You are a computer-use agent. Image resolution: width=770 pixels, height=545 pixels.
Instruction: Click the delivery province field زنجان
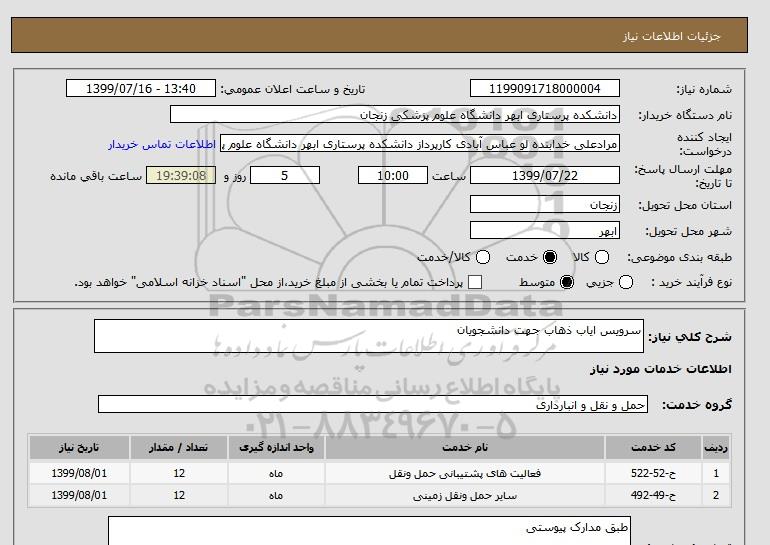pos(545,204)
